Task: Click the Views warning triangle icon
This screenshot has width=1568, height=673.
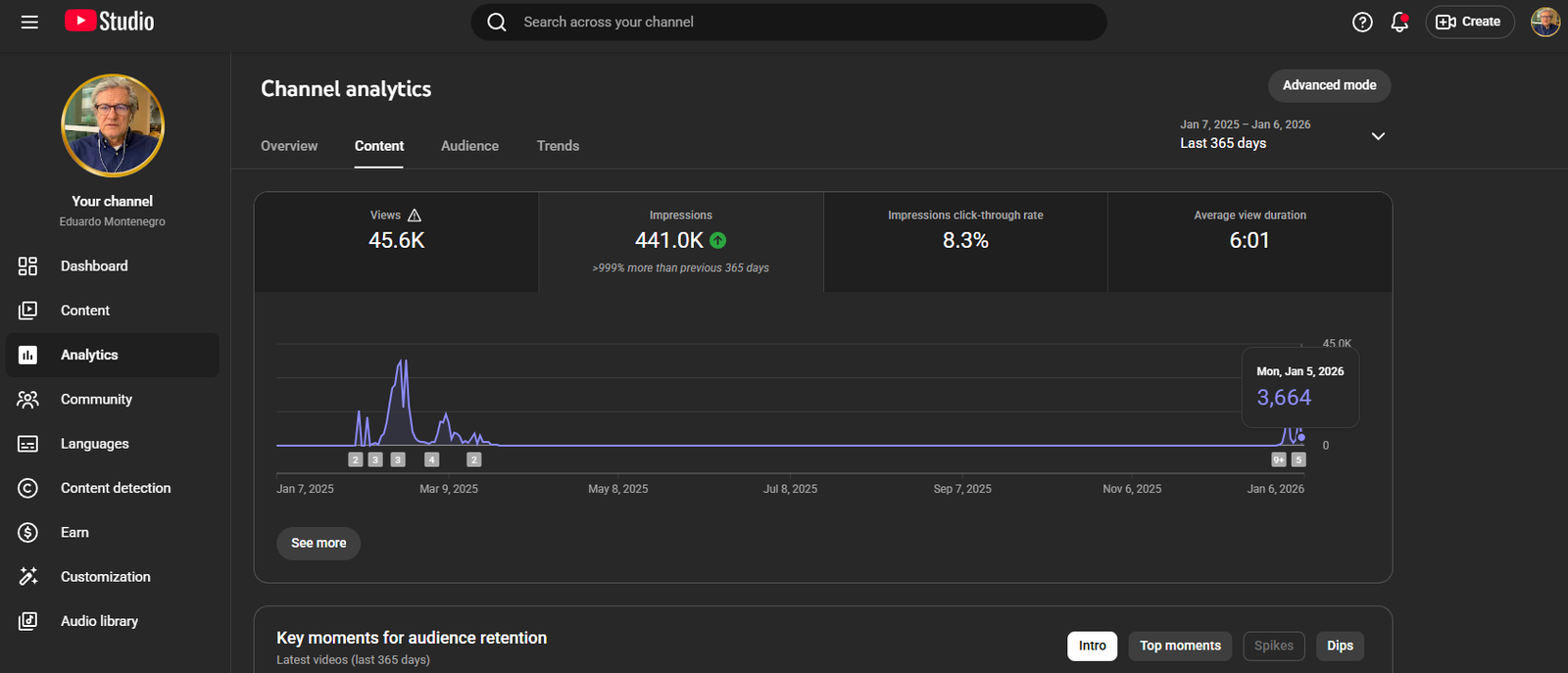Action: (x=415, y=216)
